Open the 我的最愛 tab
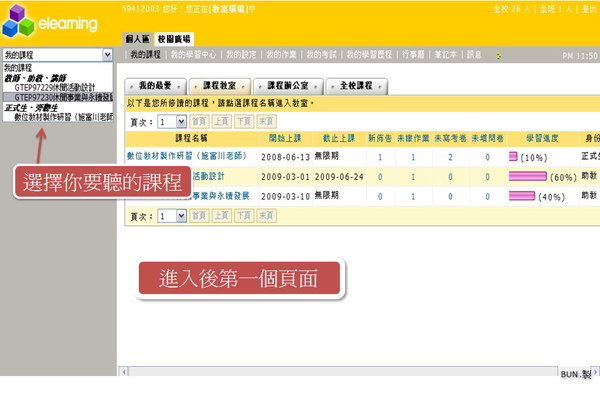This screenshot has height=396, width=600. (x=155, y=86)
